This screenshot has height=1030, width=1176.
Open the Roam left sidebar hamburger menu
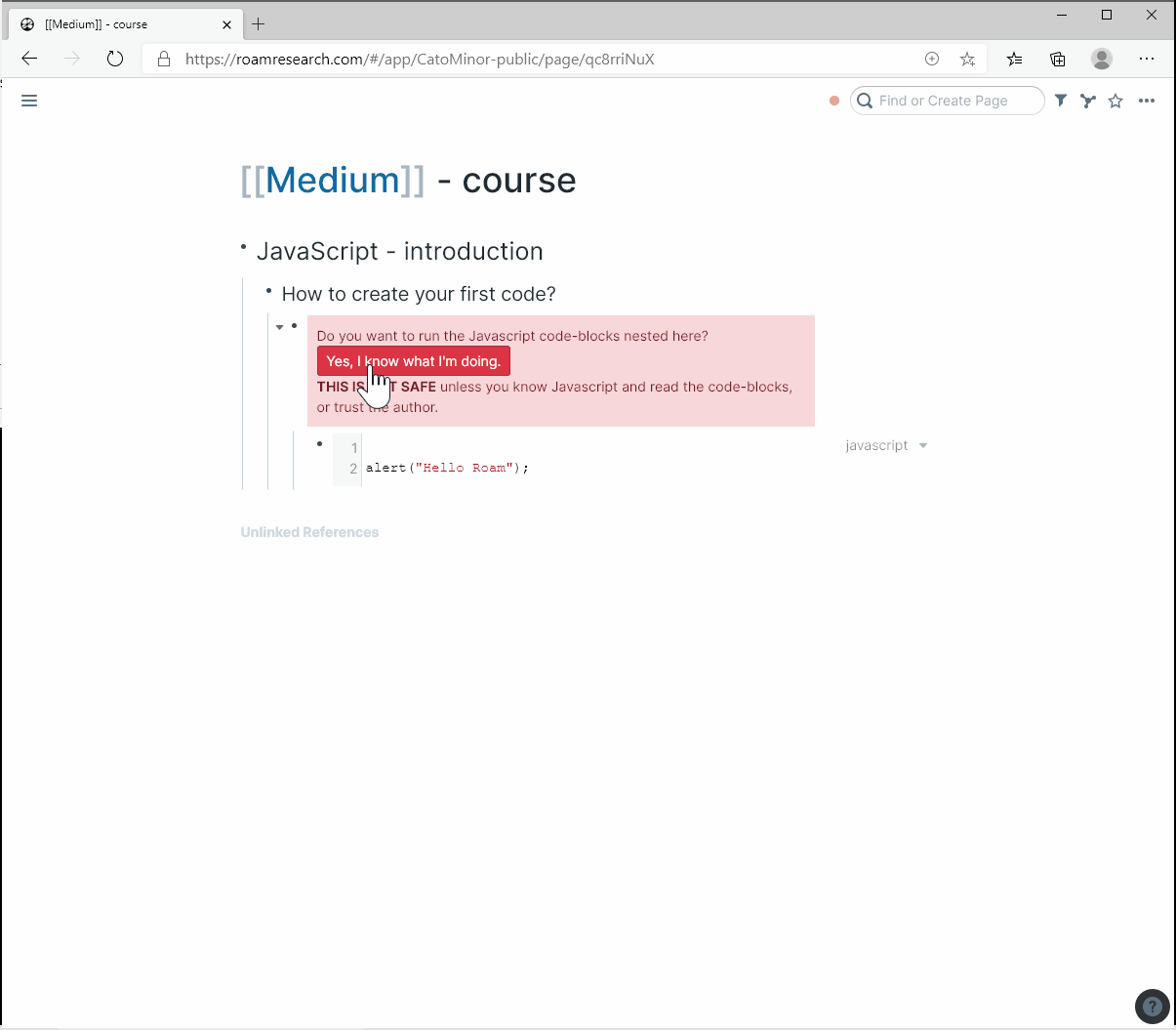29,101
